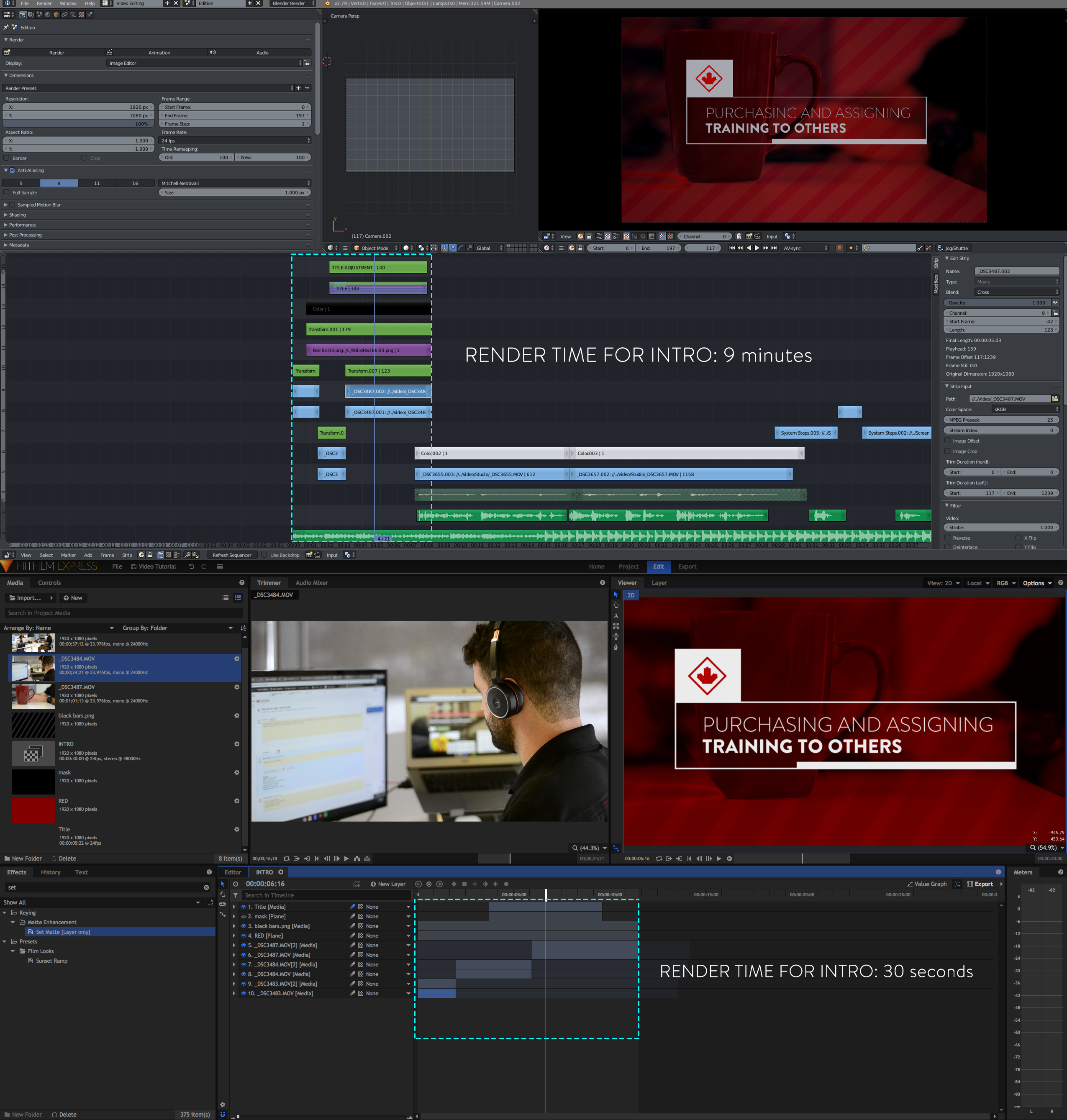The height and width of the screenshot is (1120, 1067).
Task: Browse for strip input path folder icon
Action: (1055, 399)
